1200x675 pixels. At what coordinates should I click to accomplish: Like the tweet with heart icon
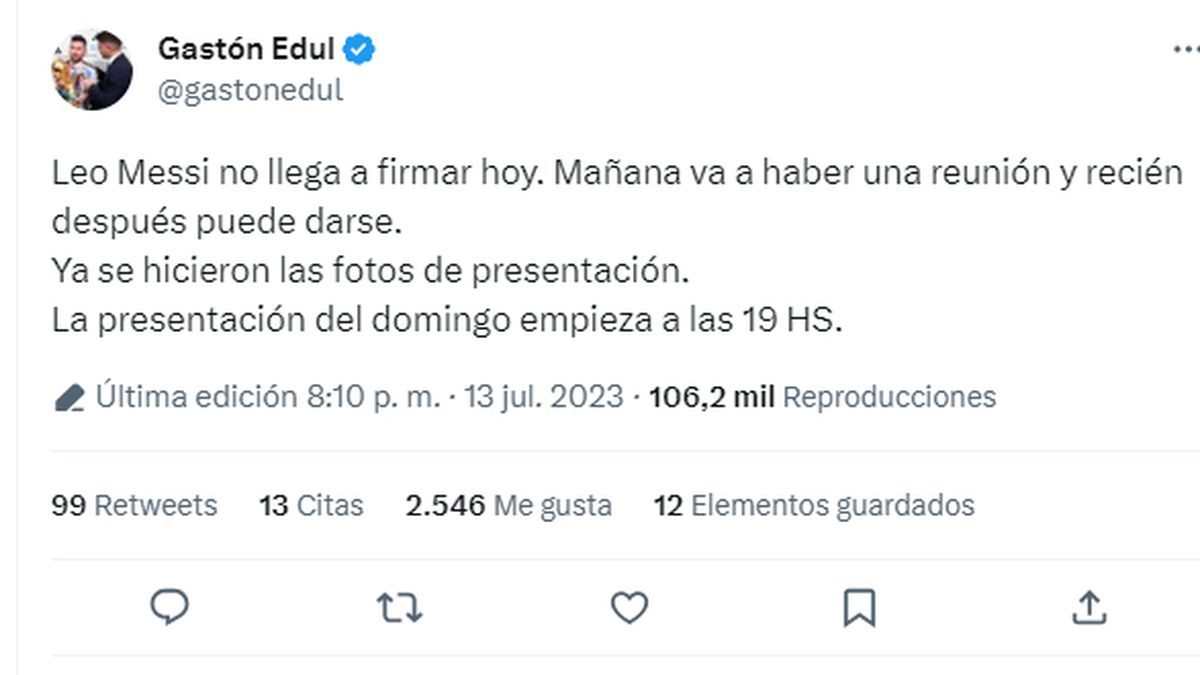point(629,607)
